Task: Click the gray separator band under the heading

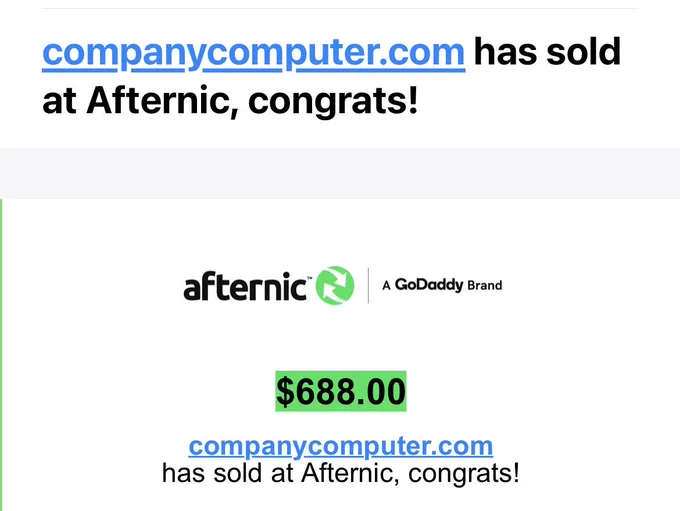Action: (x=340, y=174)
